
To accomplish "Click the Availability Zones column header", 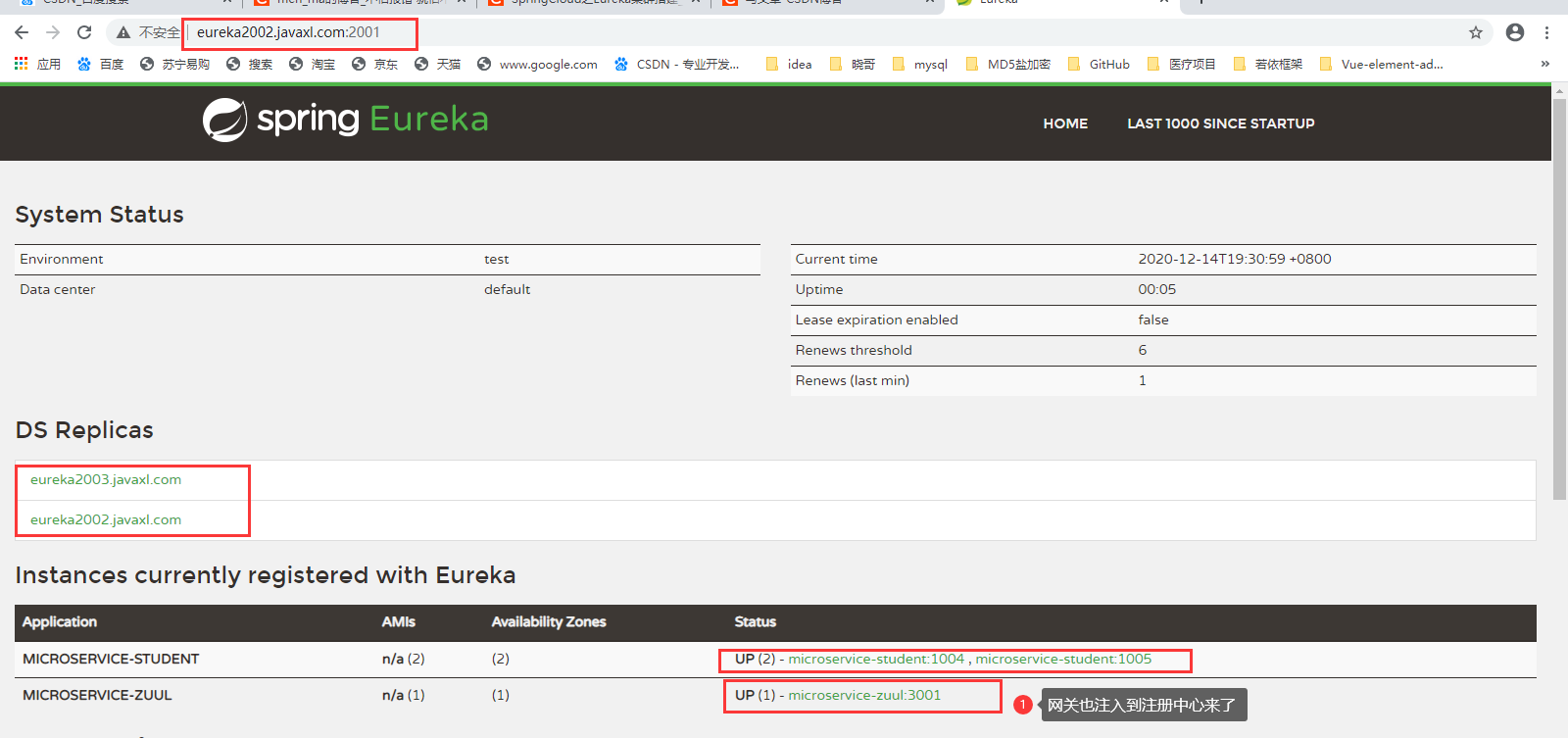I will coord(549,621).
